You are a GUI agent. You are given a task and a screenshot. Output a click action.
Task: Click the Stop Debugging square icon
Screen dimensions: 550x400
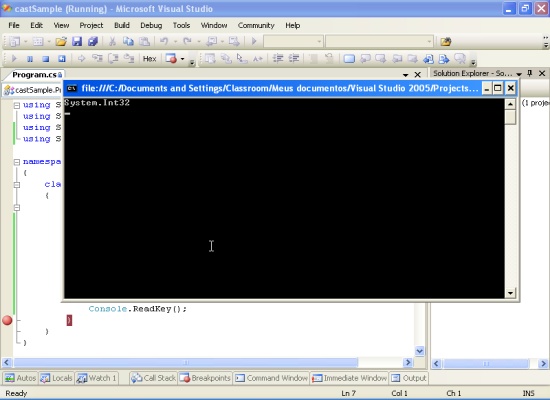46,59
